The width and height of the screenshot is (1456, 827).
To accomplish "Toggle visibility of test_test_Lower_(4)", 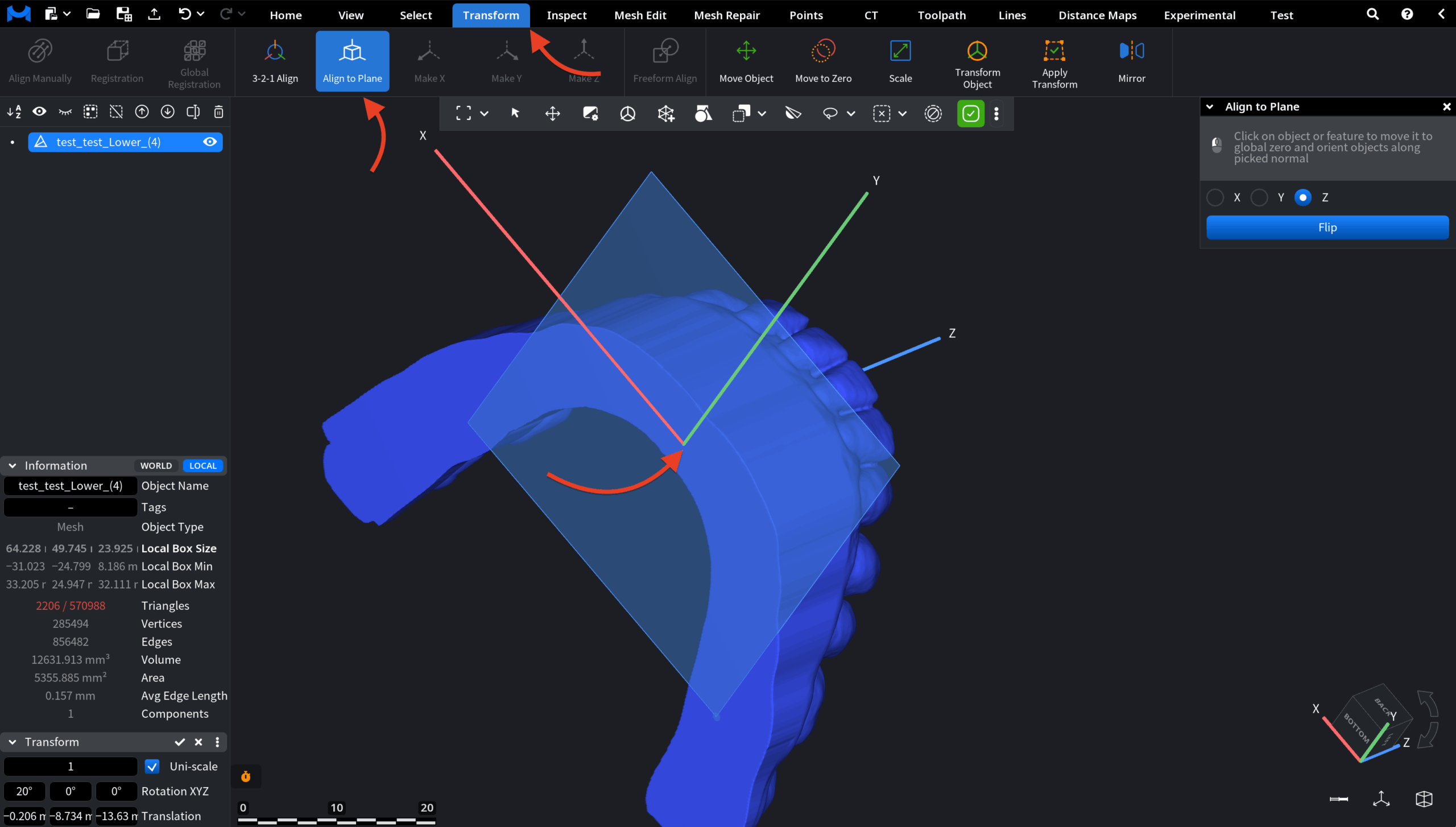I will [209, 142].
